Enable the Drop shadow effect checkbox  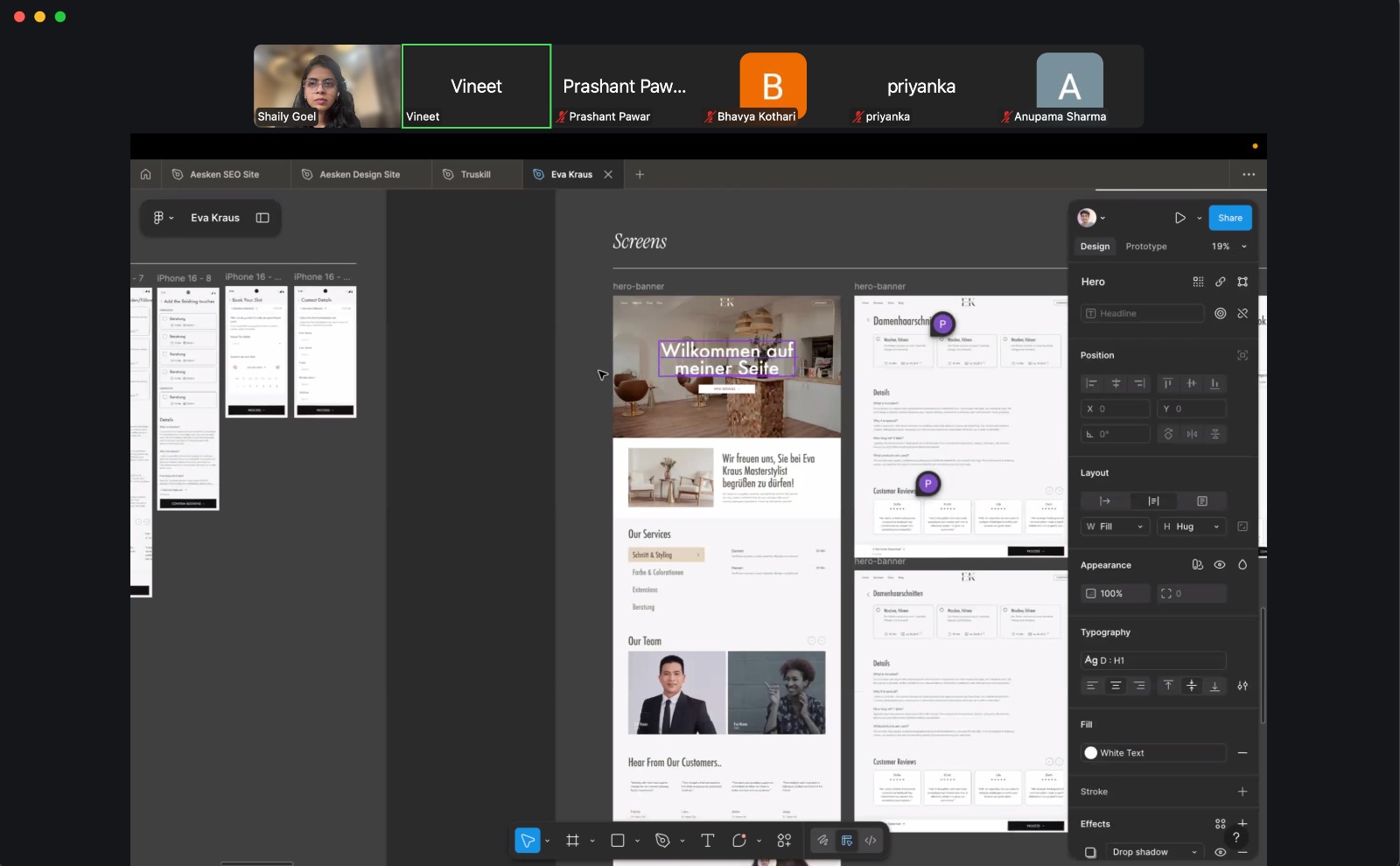1090,852
